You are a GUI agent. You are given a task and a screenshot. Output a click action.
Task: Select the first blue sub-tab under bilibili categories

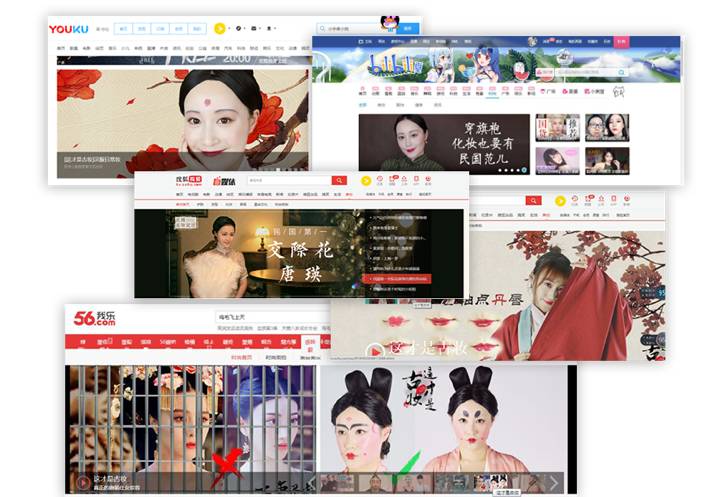(x=363, y=105)
